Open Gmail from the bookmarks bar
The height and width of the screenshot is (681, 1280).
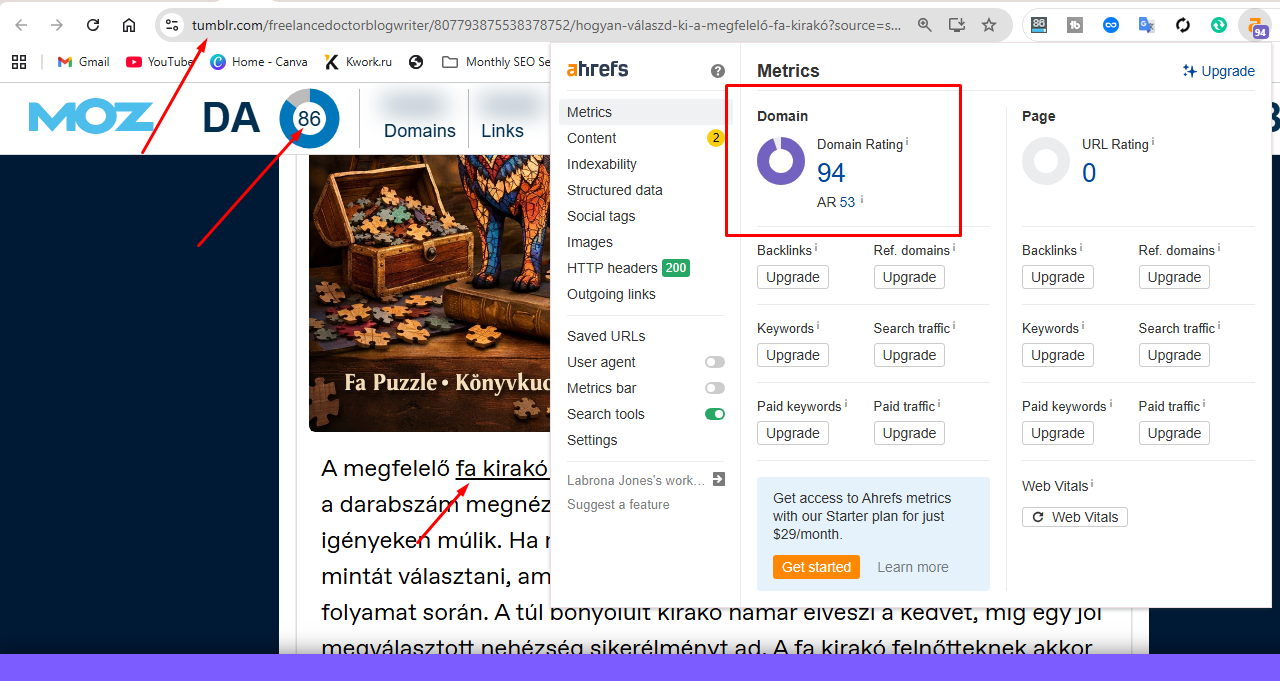82,61
